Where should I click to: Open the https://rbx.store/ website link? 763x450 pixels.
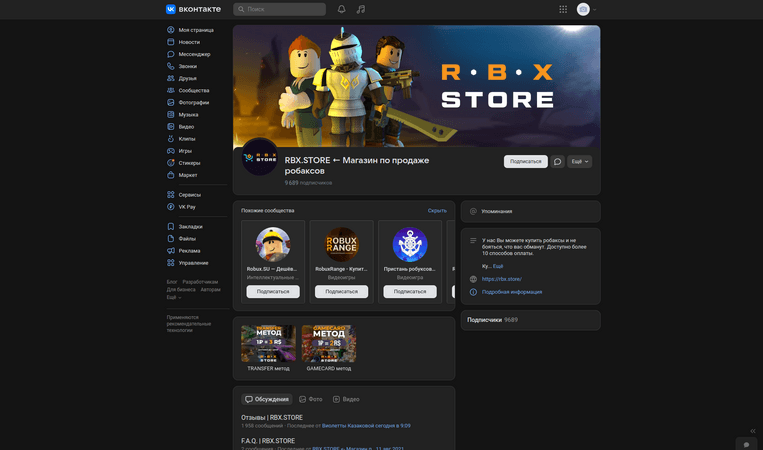click(502, 279)
